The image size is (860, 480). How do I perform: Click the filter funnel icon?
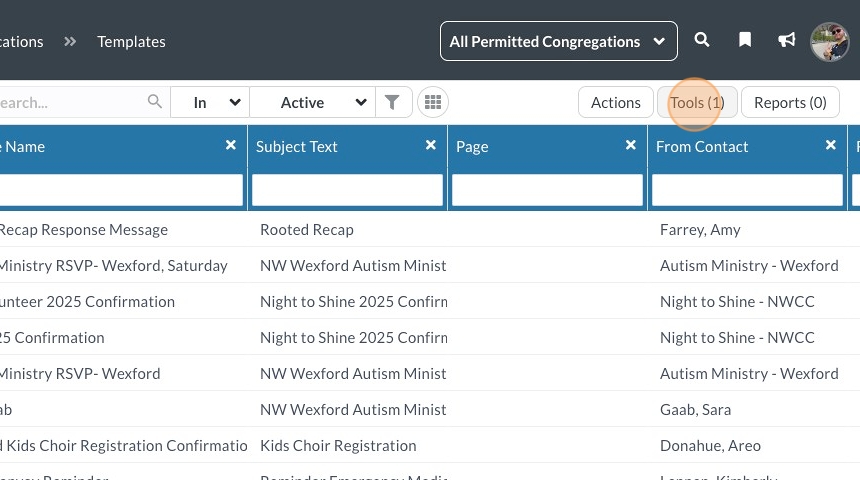click(393, 102)
